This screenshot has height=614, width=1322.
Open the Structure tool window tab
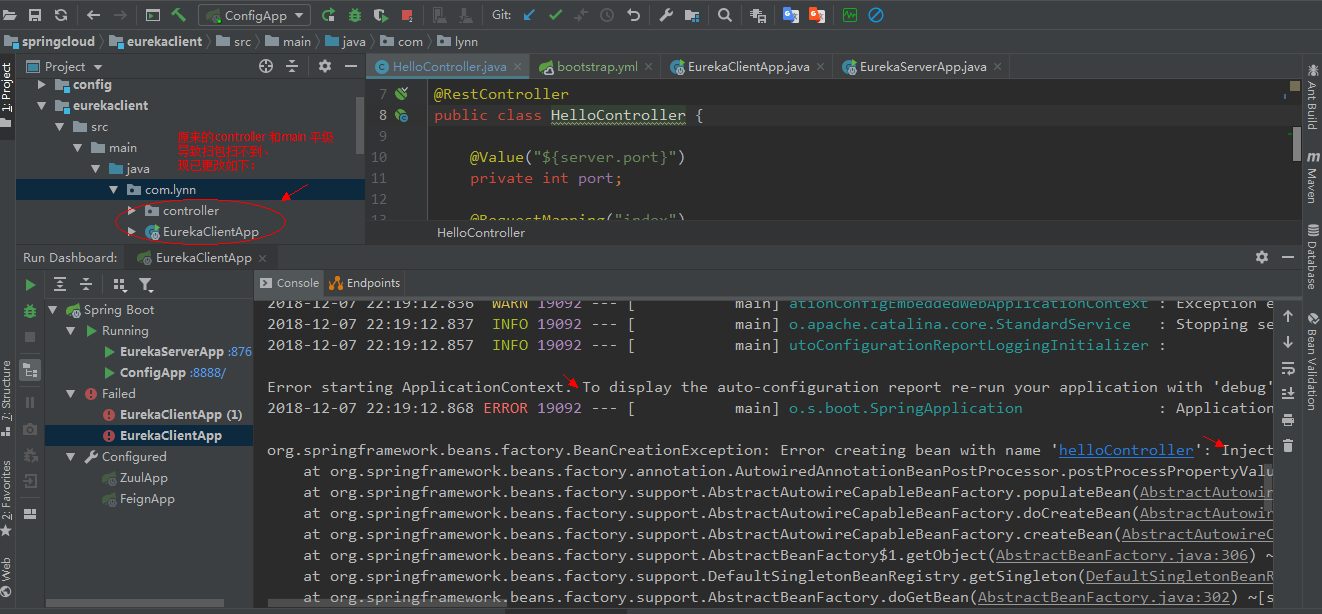pos(7,400)
